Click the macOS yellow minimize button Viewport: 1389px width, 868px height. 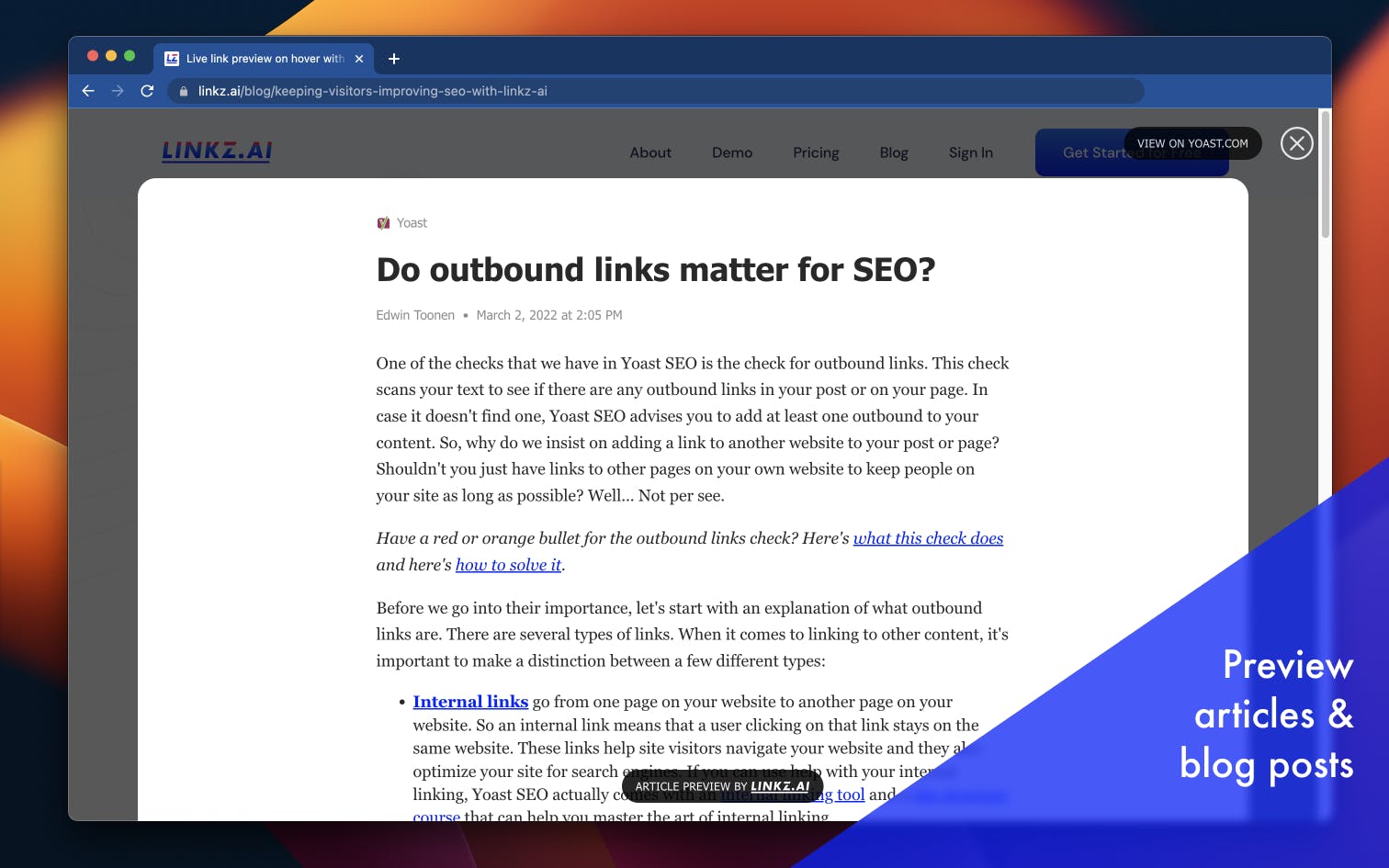(111, 56)
